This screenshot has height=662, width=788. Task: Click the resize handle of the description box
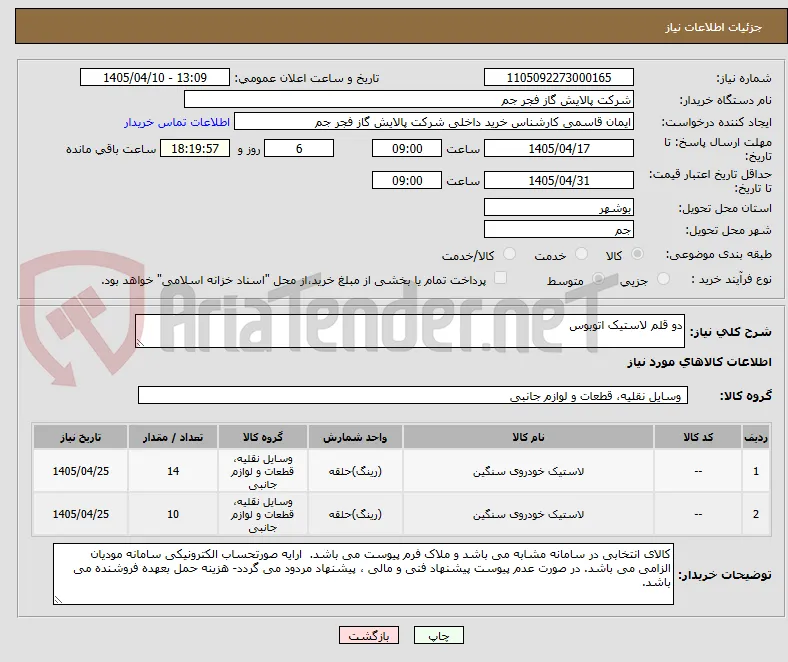[x=140, y=343]
